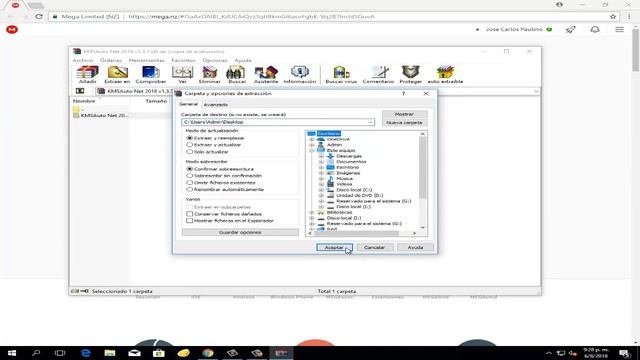Viewport: 640px width, 360px height.
Task: Collapse the Este equipo tree node
Action: pos(312,151)
